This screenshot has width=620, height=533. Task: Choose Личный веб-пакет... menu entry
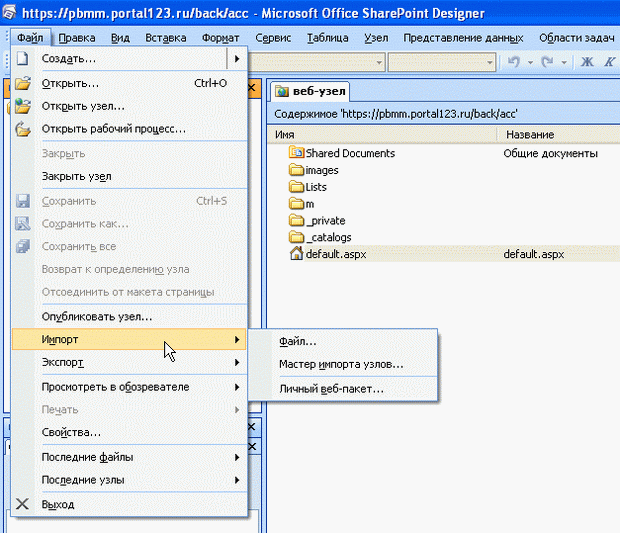click(331, 389)
